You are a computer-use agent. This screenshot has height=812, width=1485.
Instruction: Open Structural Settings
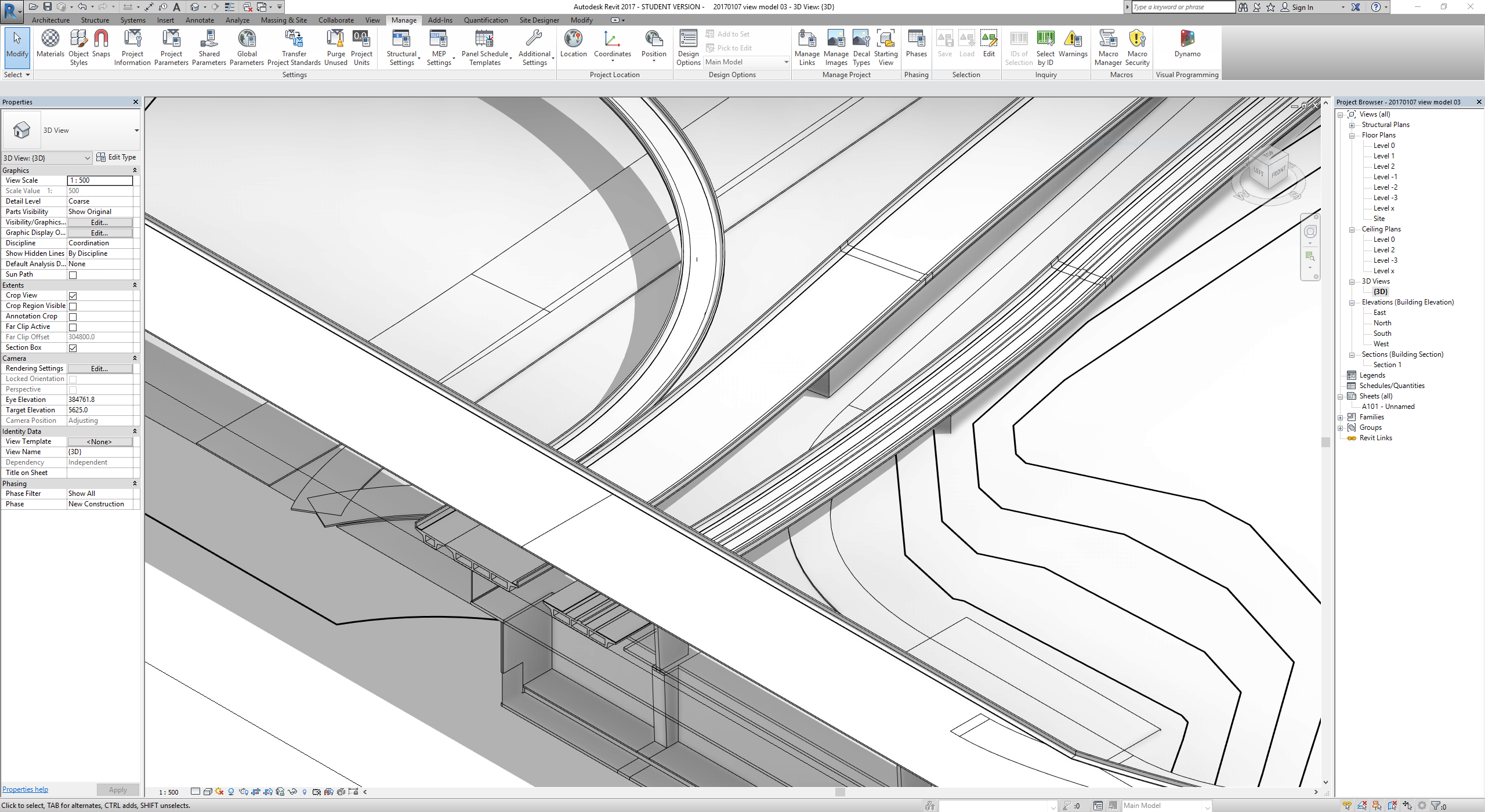(401, 46)
